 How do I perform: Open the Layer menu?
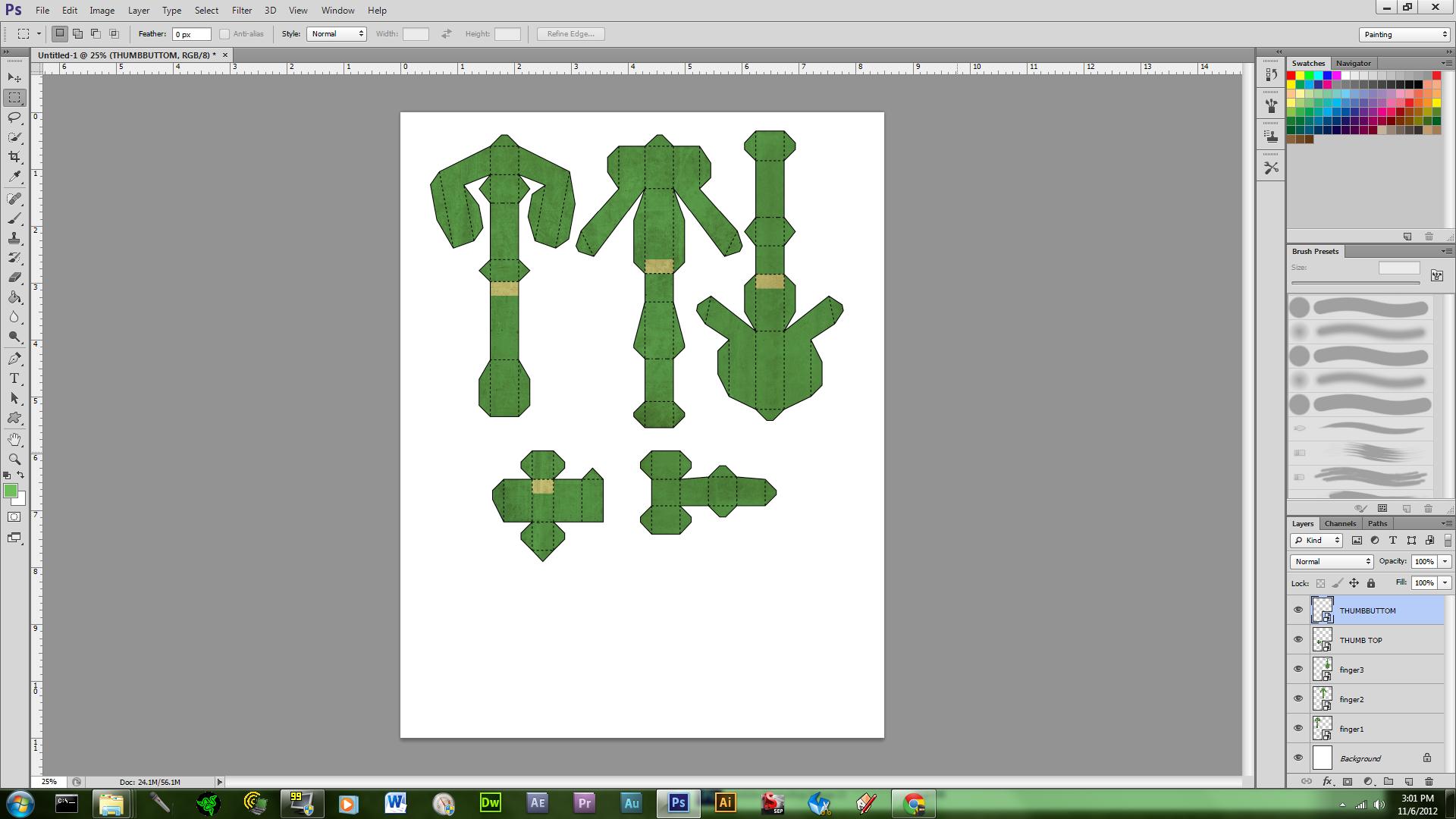coord(139,11)
